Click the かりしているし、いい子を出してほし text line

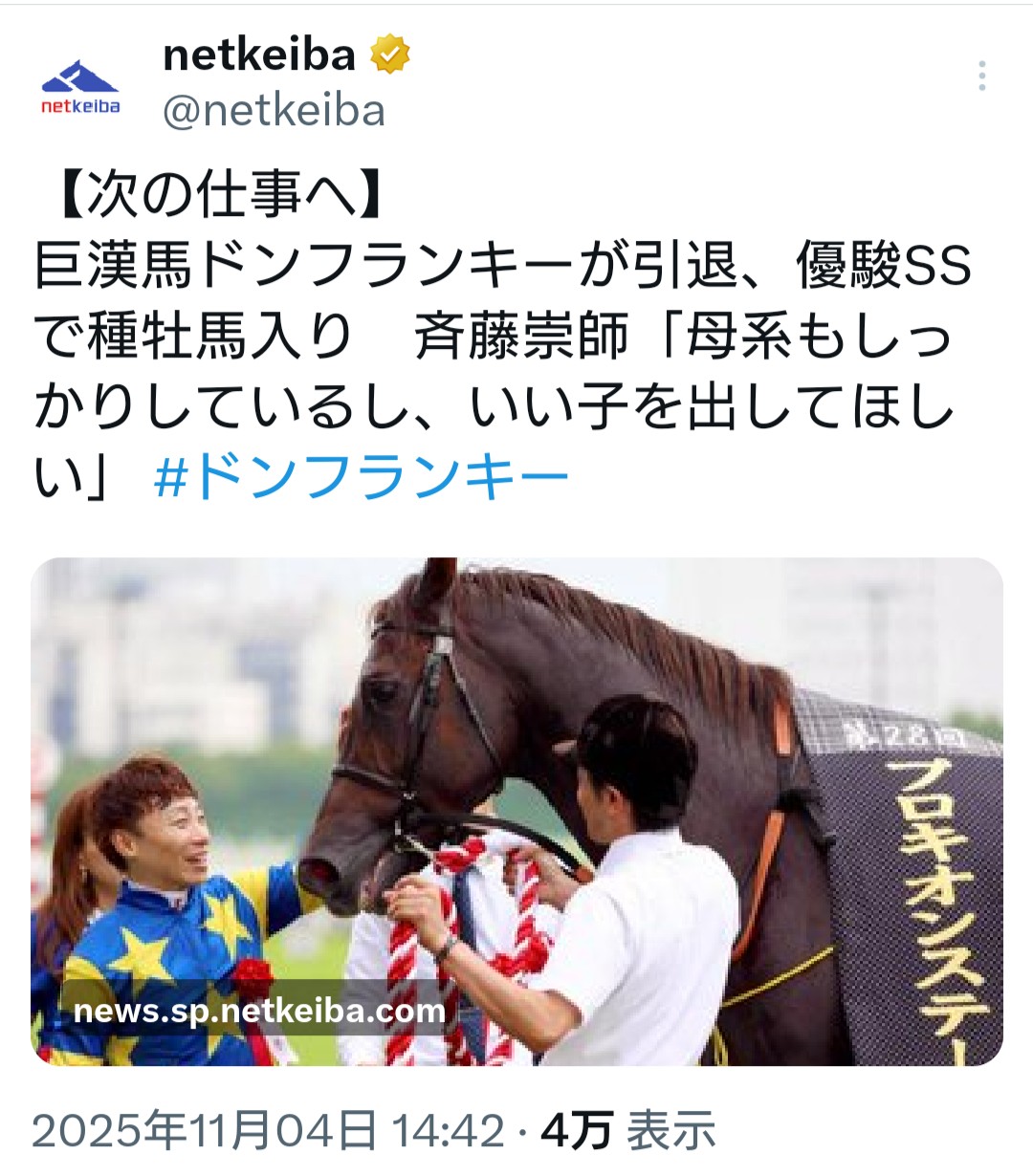click(x=494, y=408)
